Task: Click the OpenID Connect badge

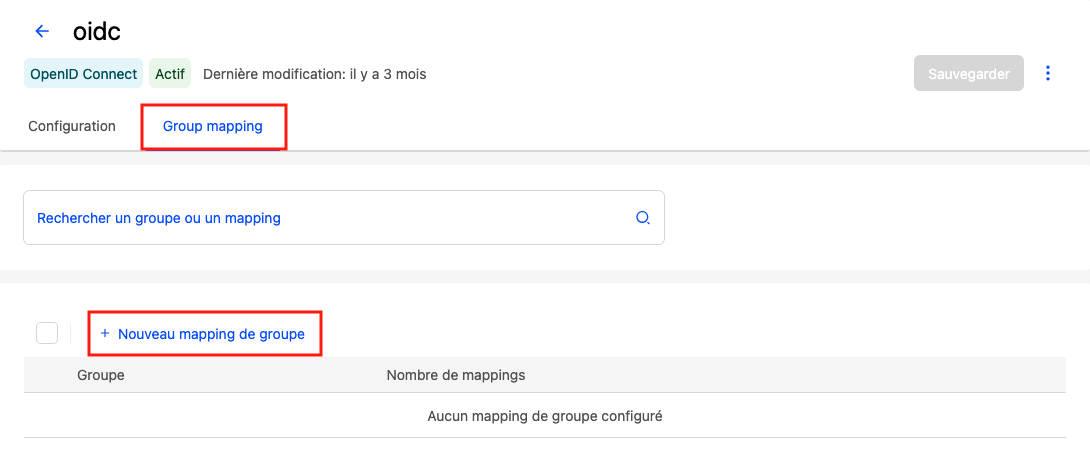Action: click(84, 74)
